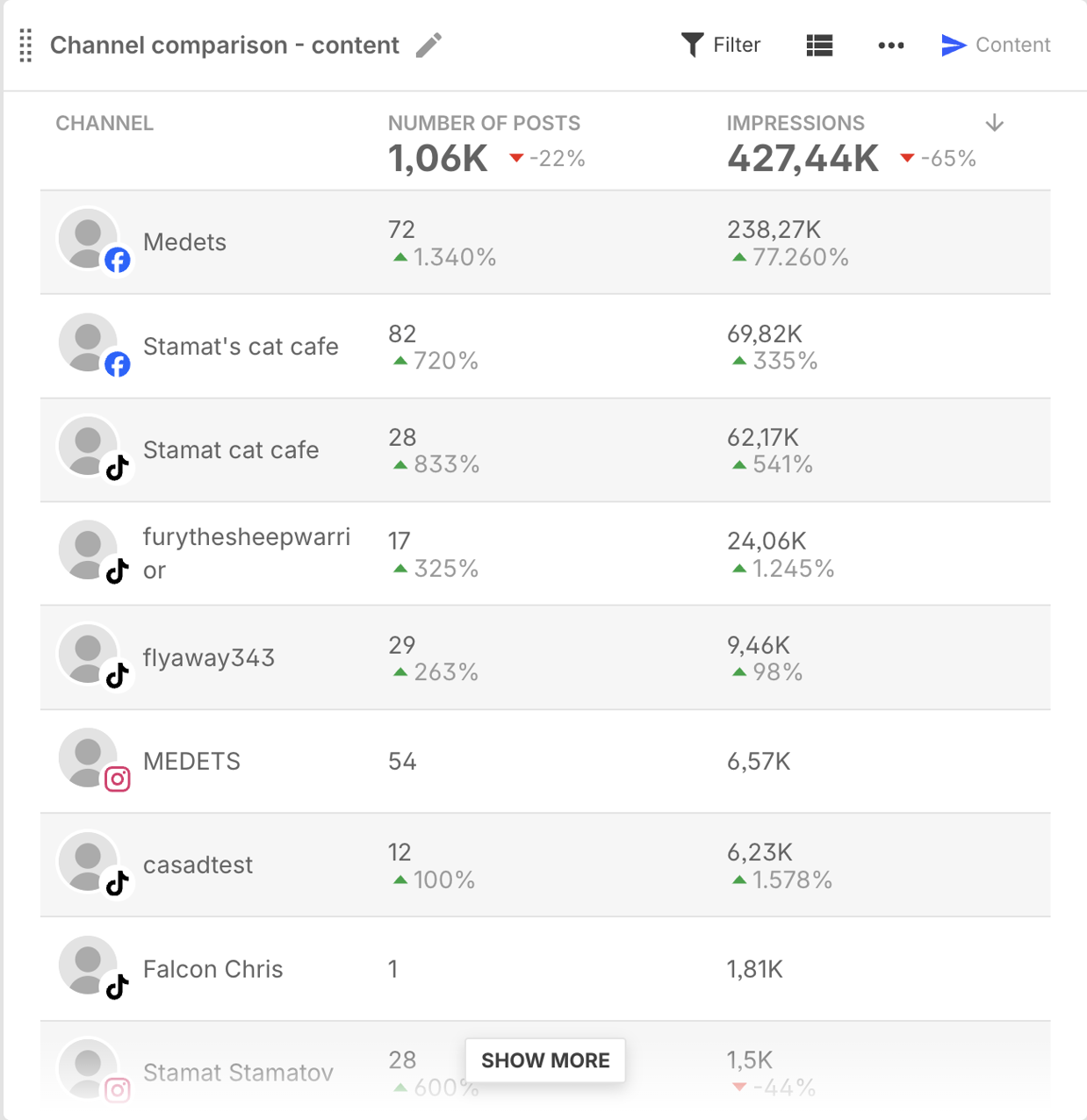Click the sort arrow on Impressions column
Viewport: 1087px width, 1120px height.
pos(993,123)
